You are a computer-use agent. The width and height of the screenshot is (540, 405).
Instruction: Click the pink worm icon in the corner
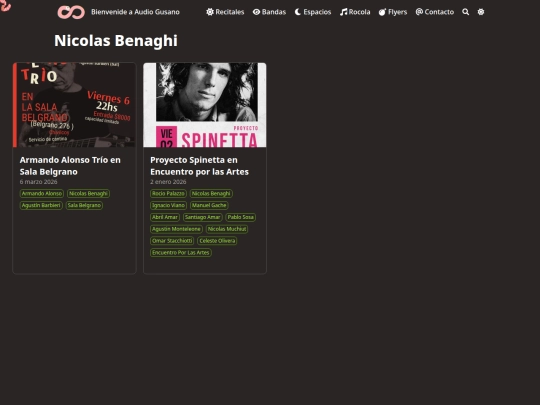click(x=5, y=5)
